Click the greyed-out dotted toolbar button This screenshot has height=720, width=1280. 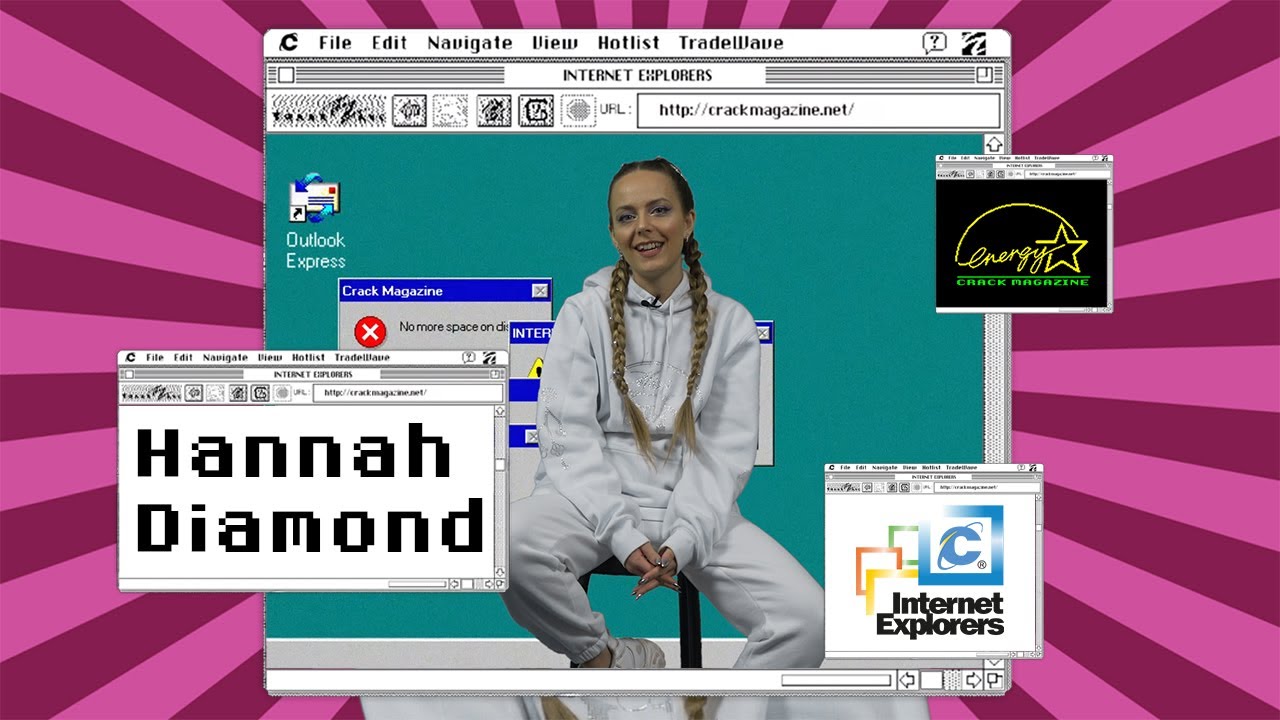(450, 110)
